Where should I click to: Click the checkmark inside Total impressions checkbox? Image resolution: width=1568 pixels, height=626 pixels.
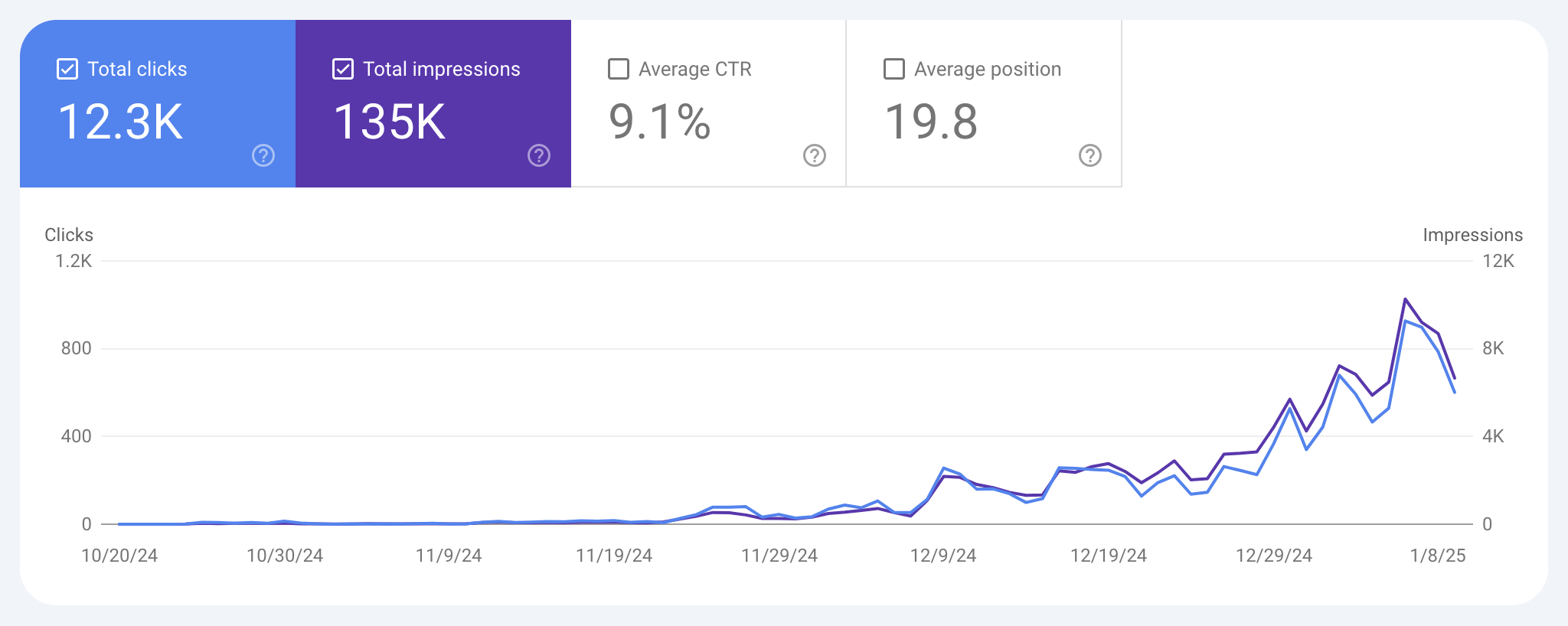[x=343, y=68]
